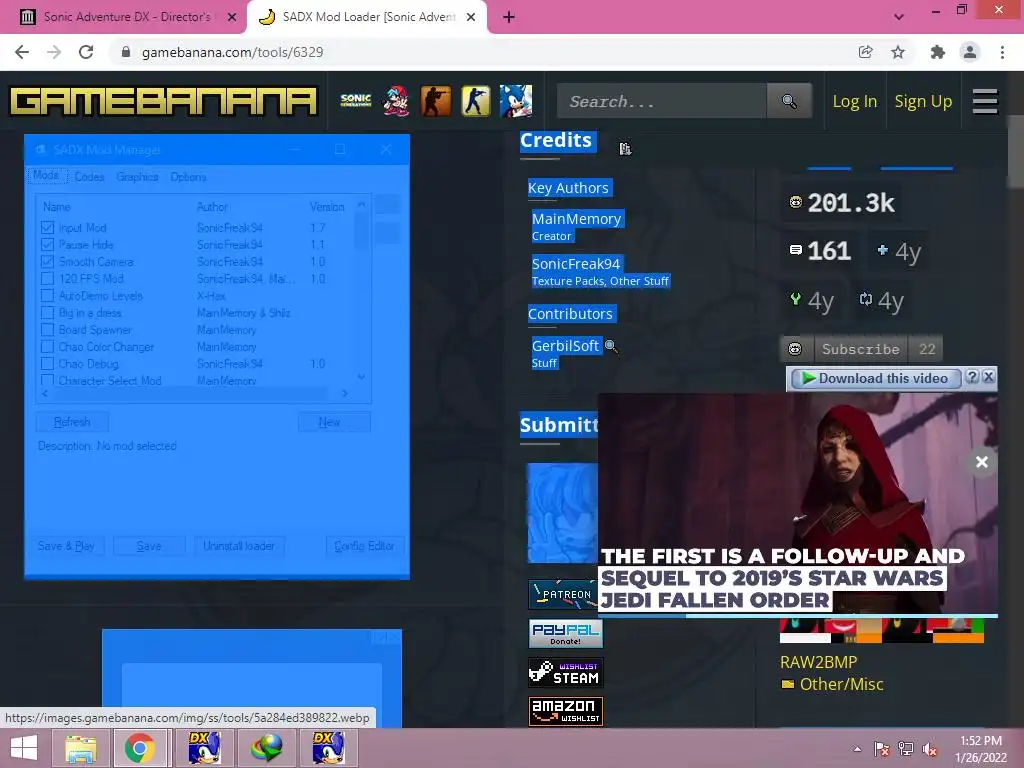
Task: Show hidden system tray icons
Action: coord(857,749)
